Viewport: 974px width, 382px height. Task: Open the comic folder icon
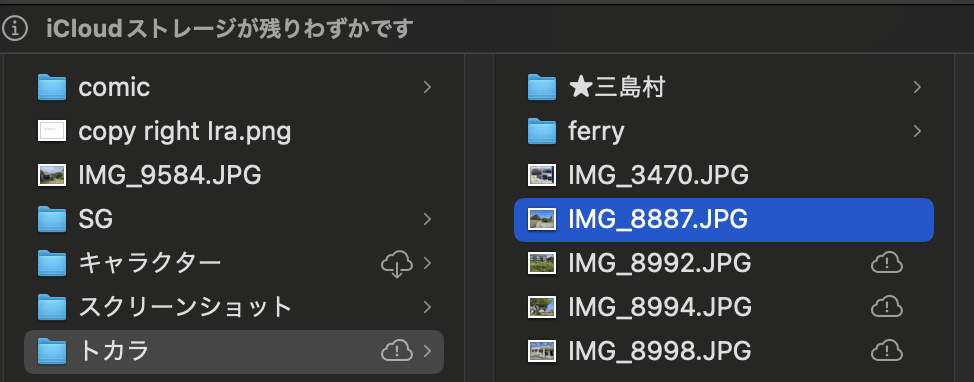(x=52, y=88)
